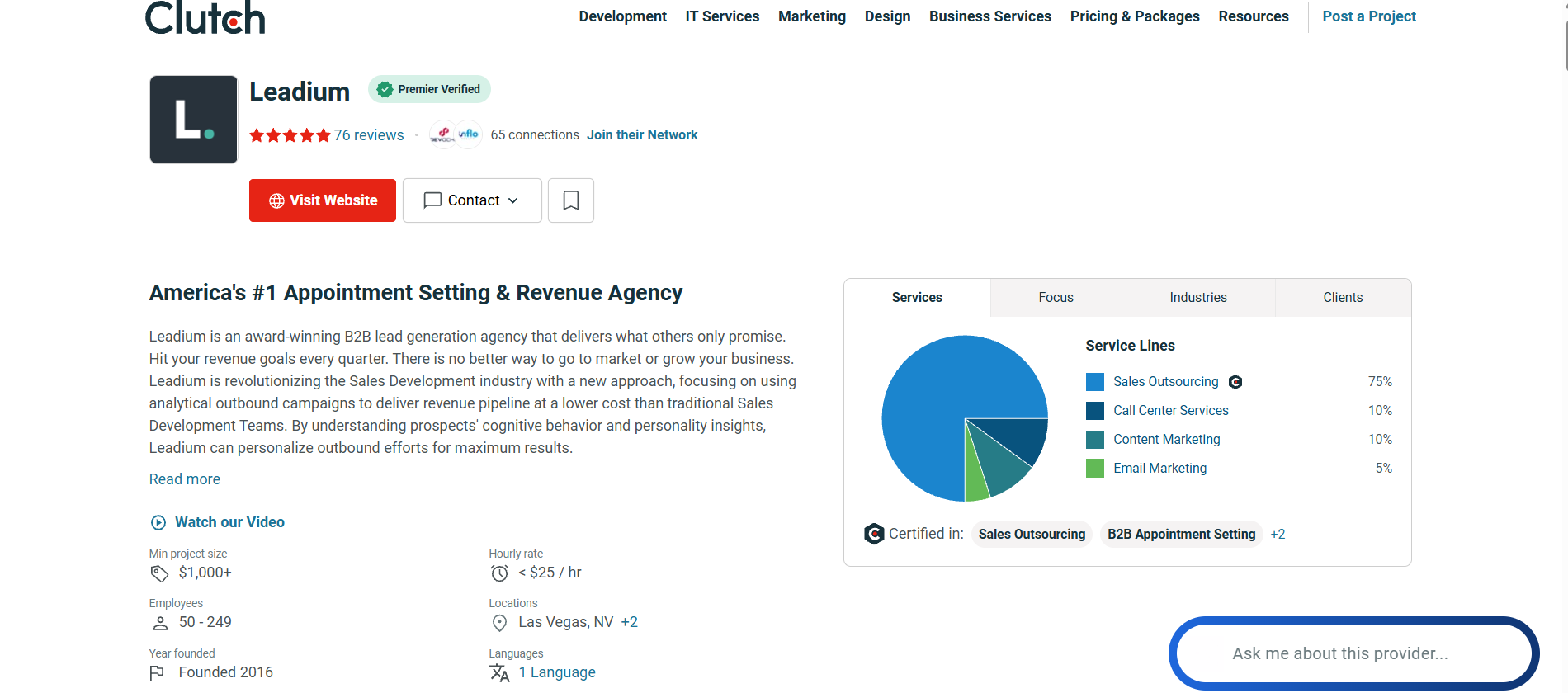Expand the Contact dropdown button
1568x693 pixels.
472,200
